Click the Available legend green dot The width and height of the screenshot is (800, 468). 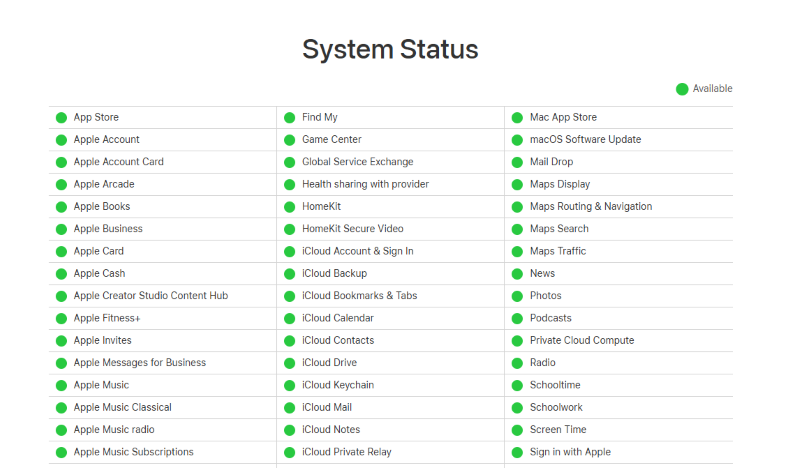coord(682,89)
